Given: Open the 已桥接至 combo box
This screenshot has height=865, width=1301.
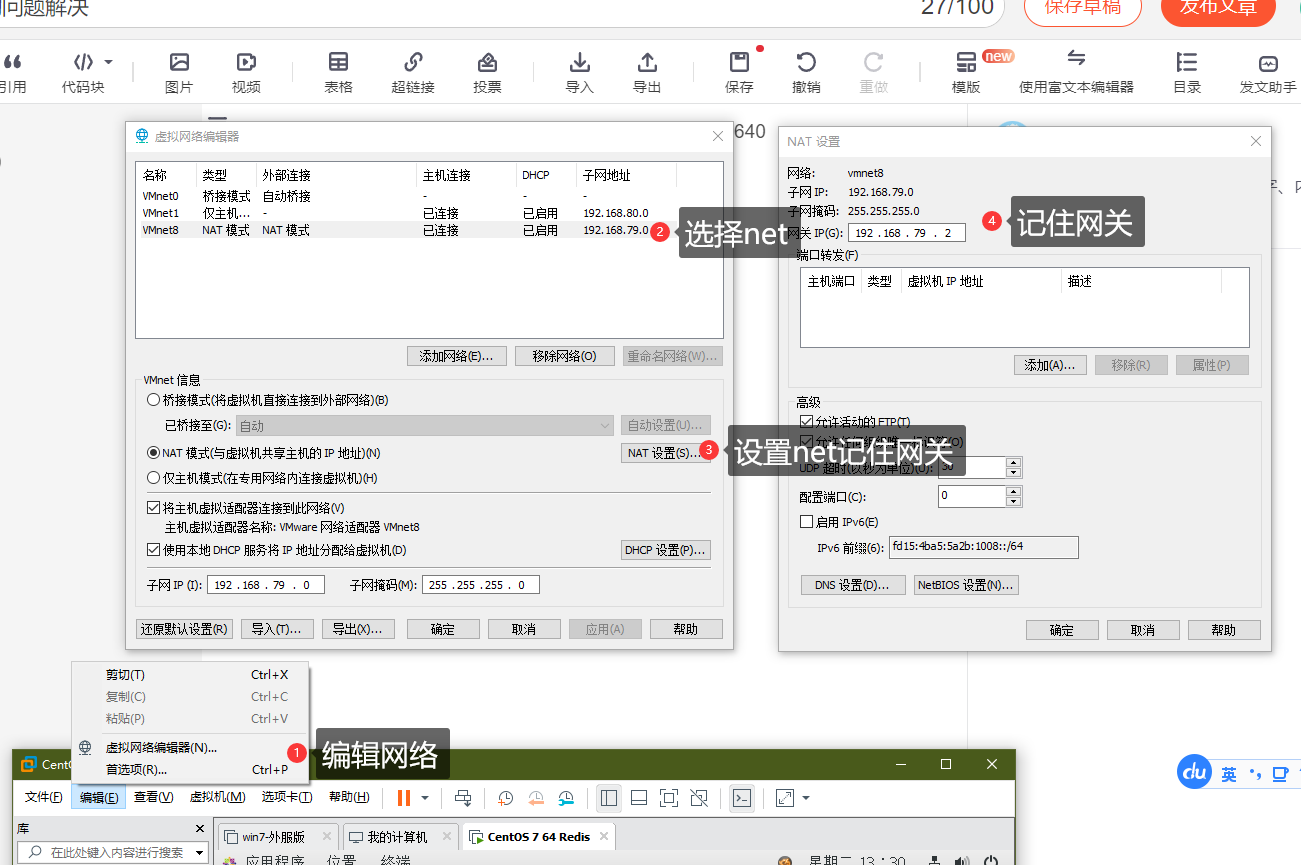Looking at the screenshot, I should click(424, 426).
